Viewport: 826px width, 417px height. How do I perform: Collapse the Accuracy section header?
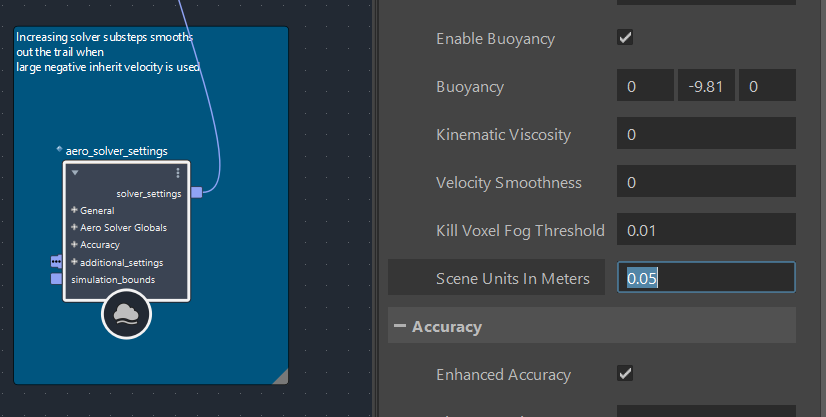[400, 326]
